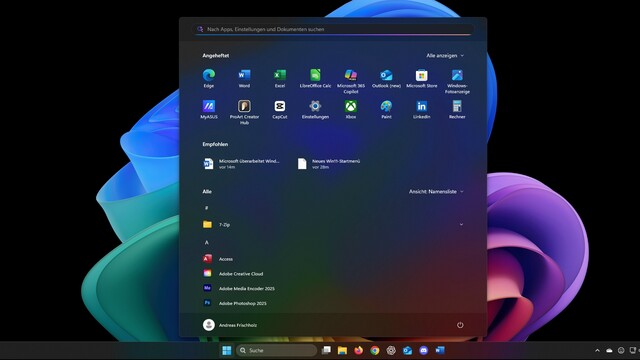This screenshot has height=360, width=640.
Task: Expand the 7-Zip folder chevron
Action: click(461, 224)
